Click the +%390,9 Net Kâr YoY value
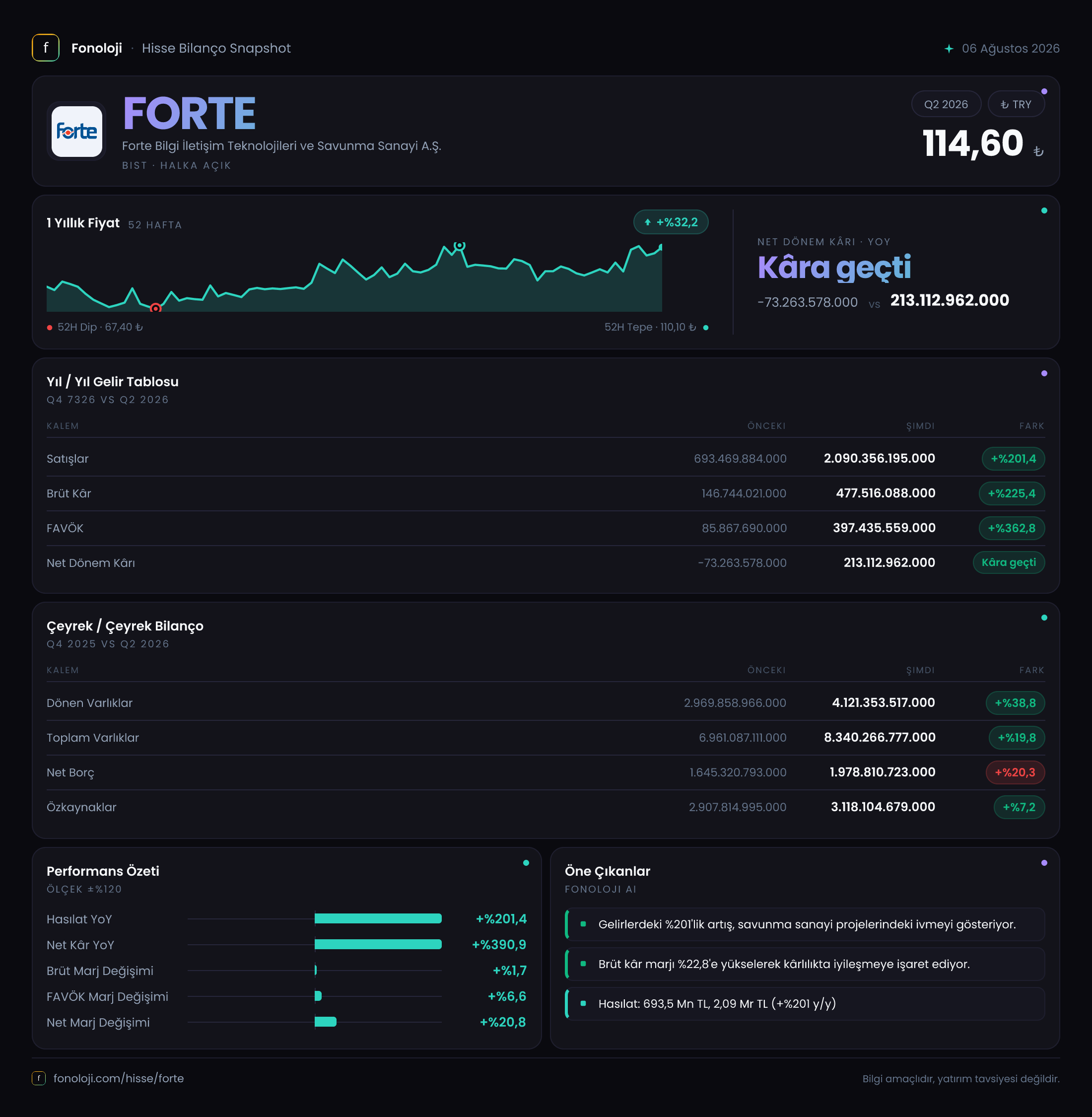This screenshot has height=1117, width=1092. (499, 944)
